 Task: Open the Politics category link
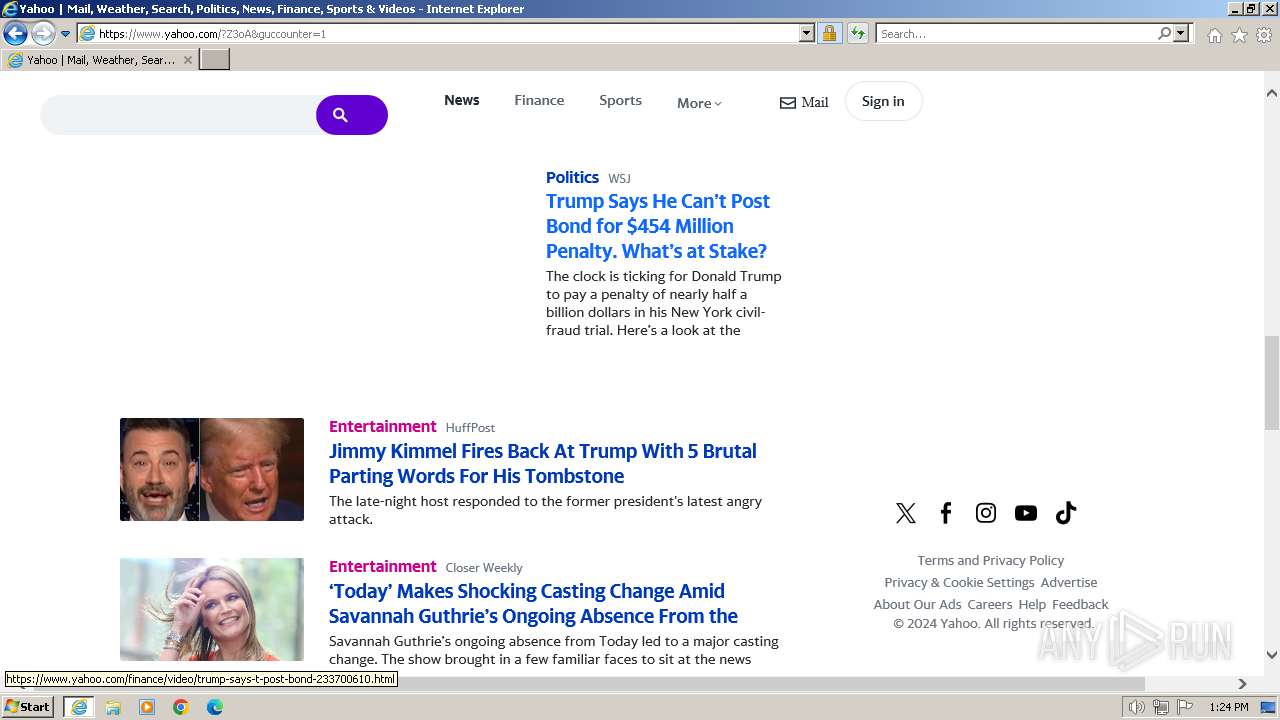[x=572, y=177]
